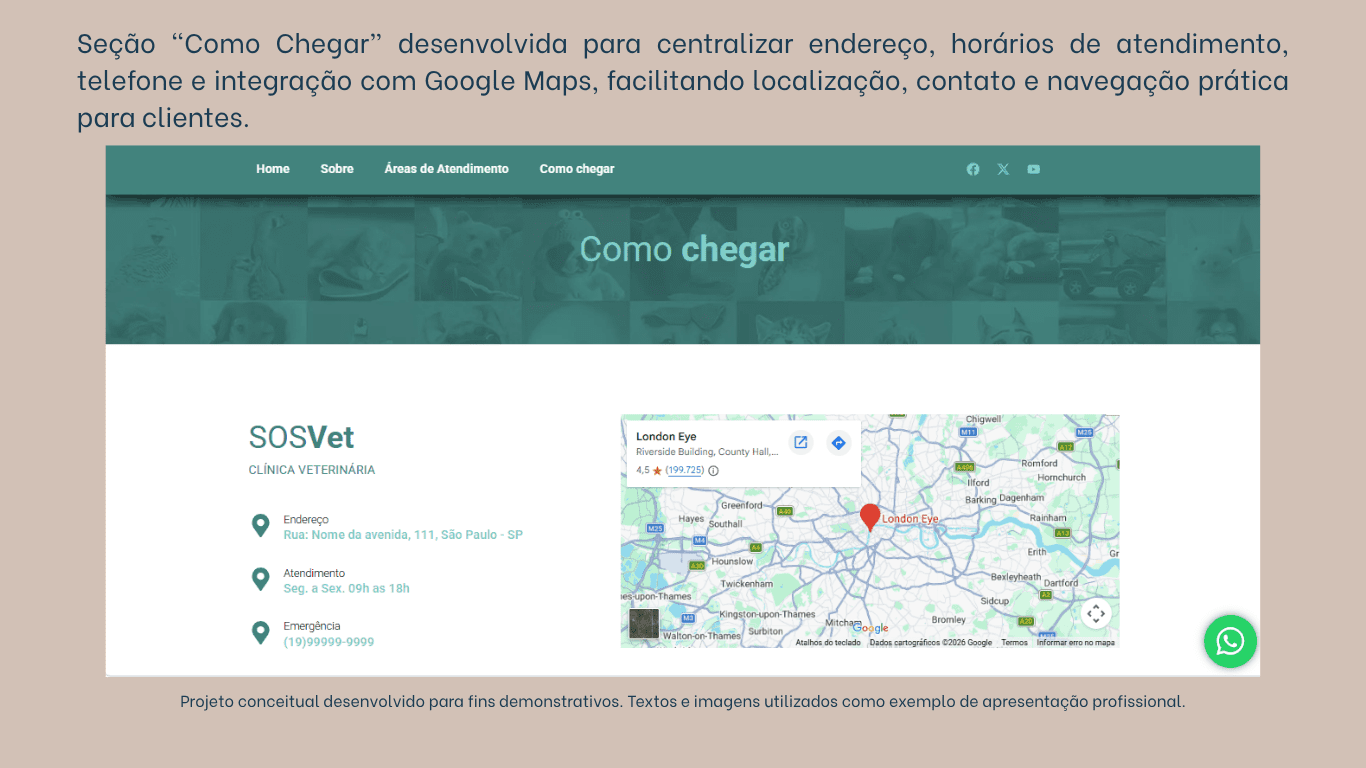Open map Termos link
Viewport: 1366px width, 768px height.
pos(1014,643)
